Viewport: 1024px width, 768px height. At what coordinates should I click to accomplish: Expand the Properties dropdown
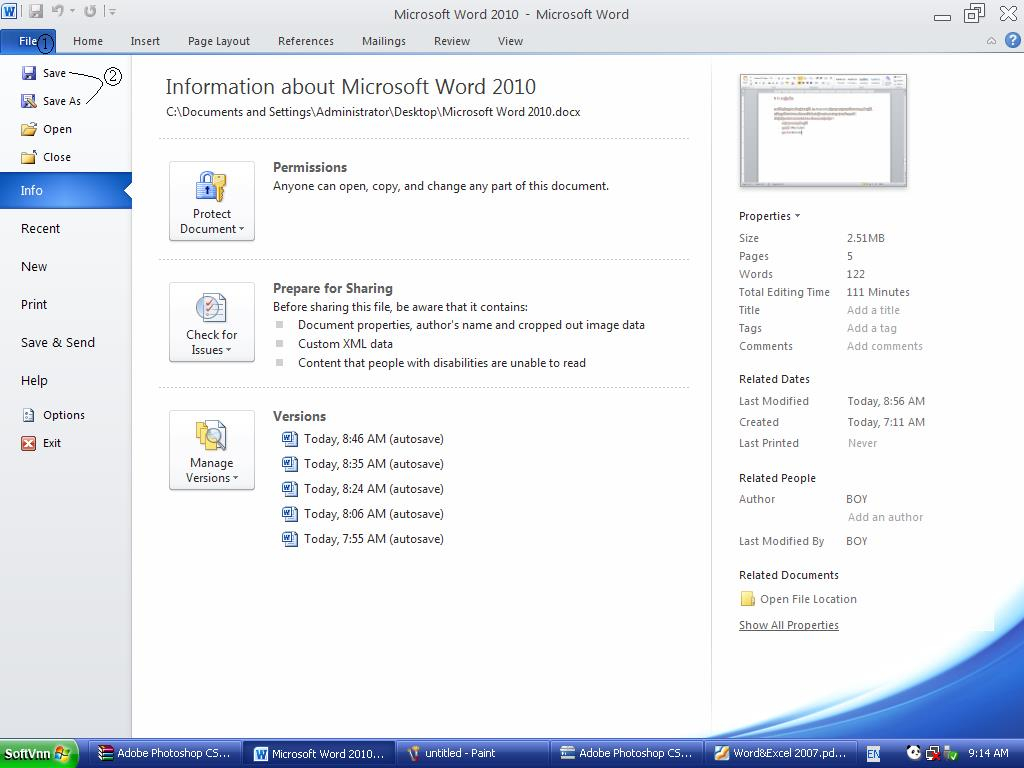(x=769, y=216)
